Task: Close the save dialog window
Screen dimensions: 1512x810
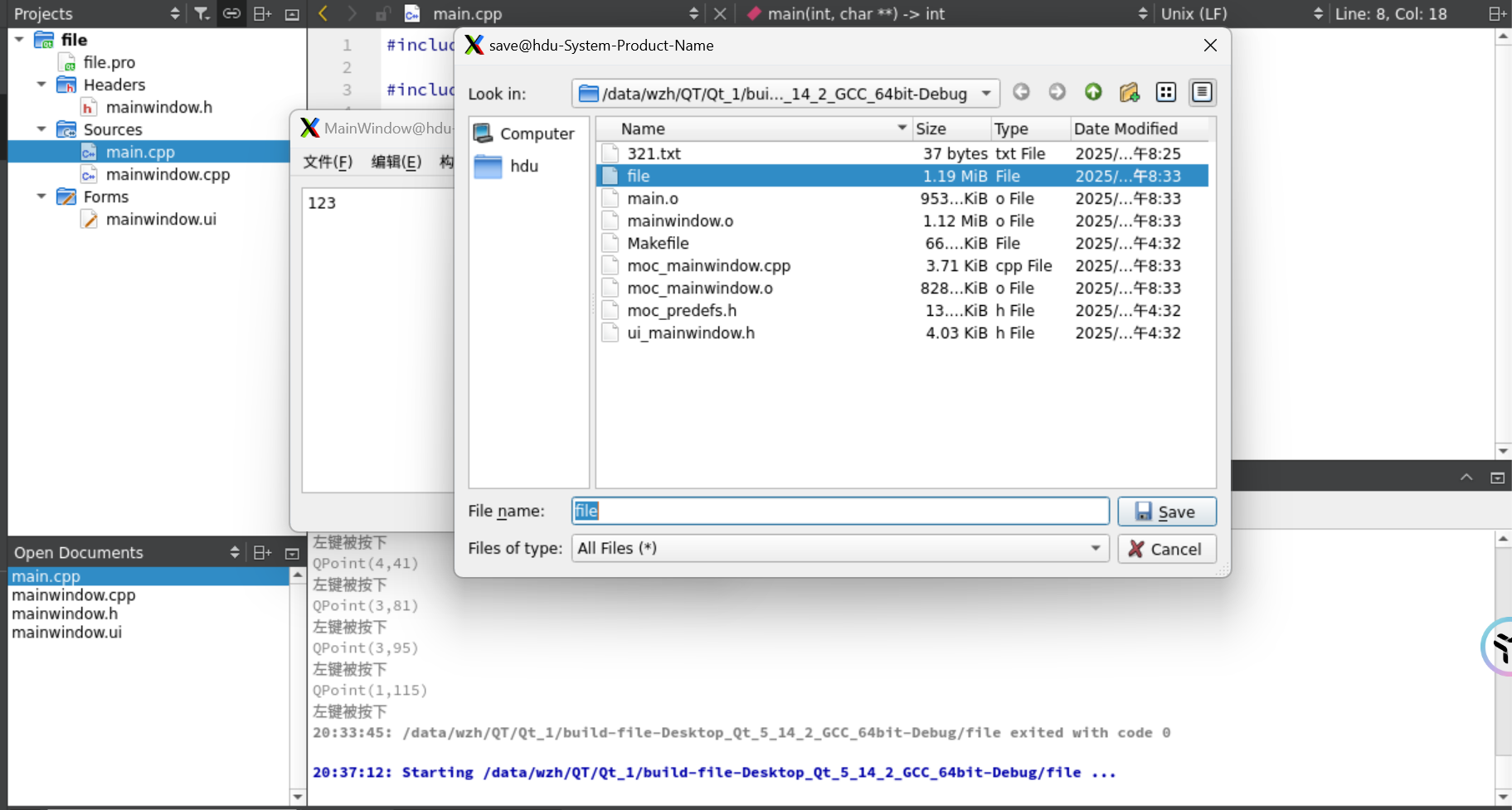Action: pyautogui.click(x=1210, y=46)
